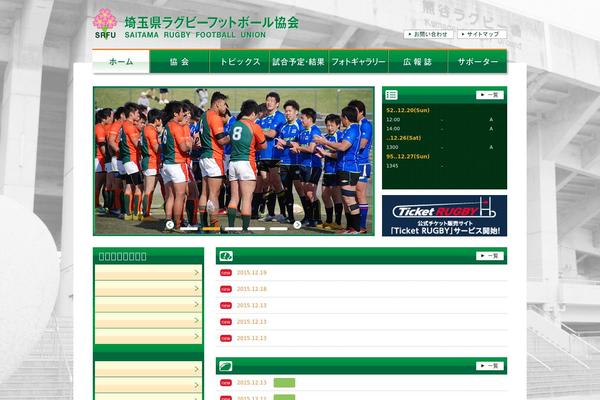Open 一覧 in the news section
600x400 pixels.
coord(489,256)
